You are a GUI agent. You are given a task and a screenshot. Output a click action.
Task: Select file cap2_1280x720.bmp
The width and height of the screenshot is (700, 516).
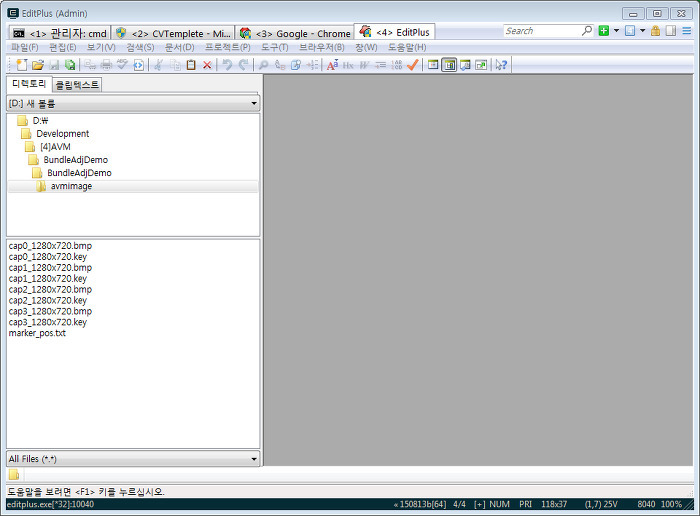[x=50, y=290]
